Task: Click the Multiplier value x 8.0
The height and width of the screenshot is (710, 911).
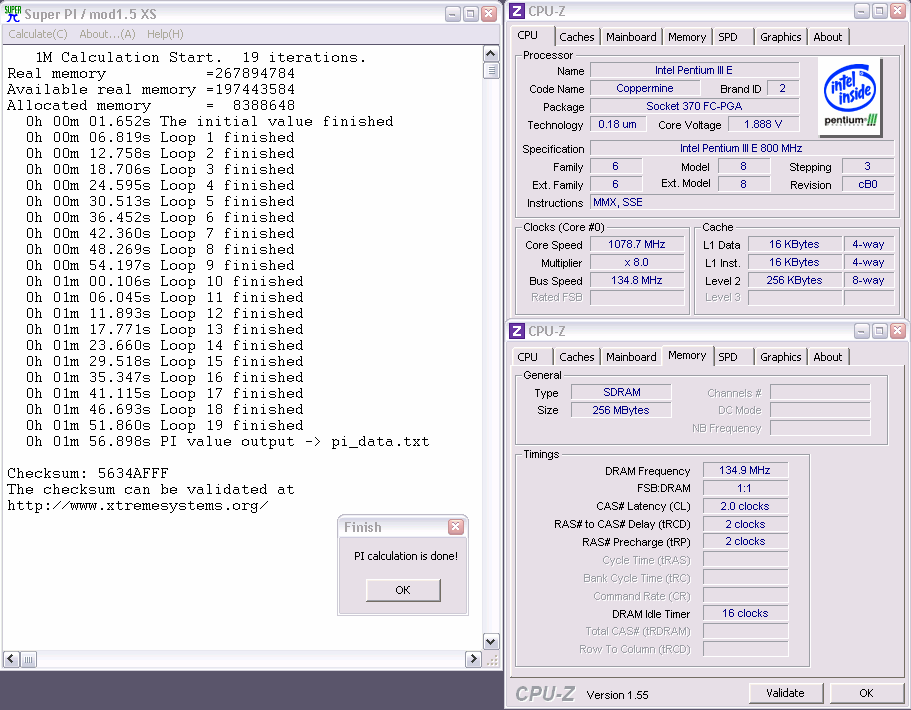Action: click(x=637, y=263)
